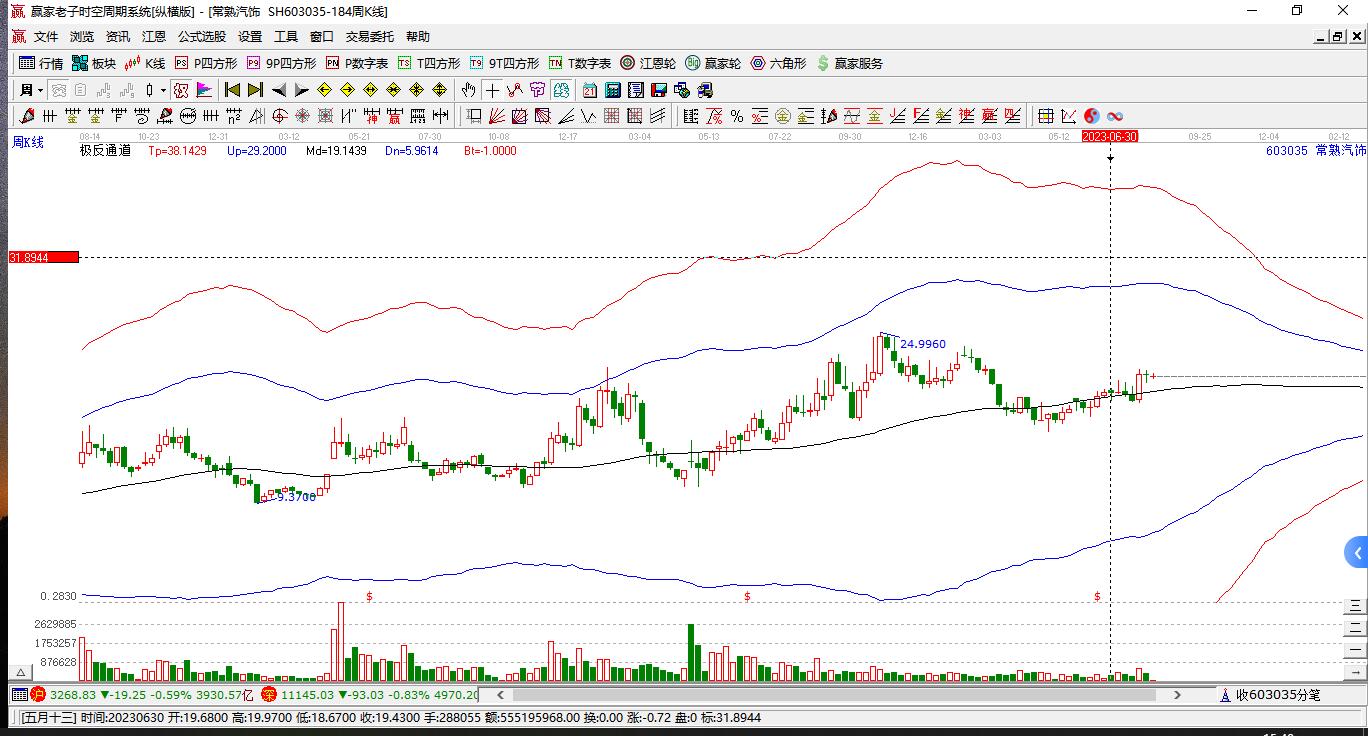1368x736 pixels.
Task: Open the 9P四方形 tool
Action: coord(281,63)
